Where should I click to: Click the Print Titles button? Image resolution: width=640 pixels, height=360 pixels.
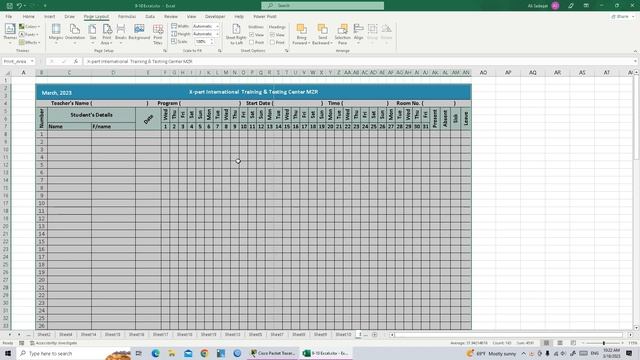[x=158, y=34]
